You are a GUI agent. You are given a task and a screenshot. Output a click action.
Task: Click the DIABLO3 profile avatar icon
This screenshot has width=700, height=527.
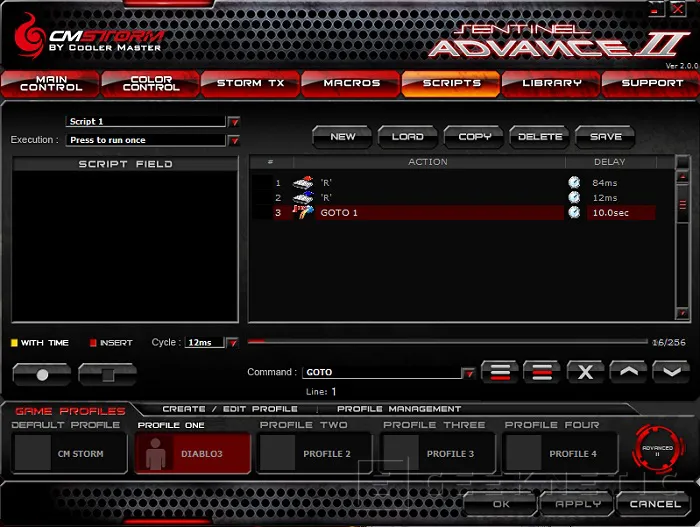[155, 453]
